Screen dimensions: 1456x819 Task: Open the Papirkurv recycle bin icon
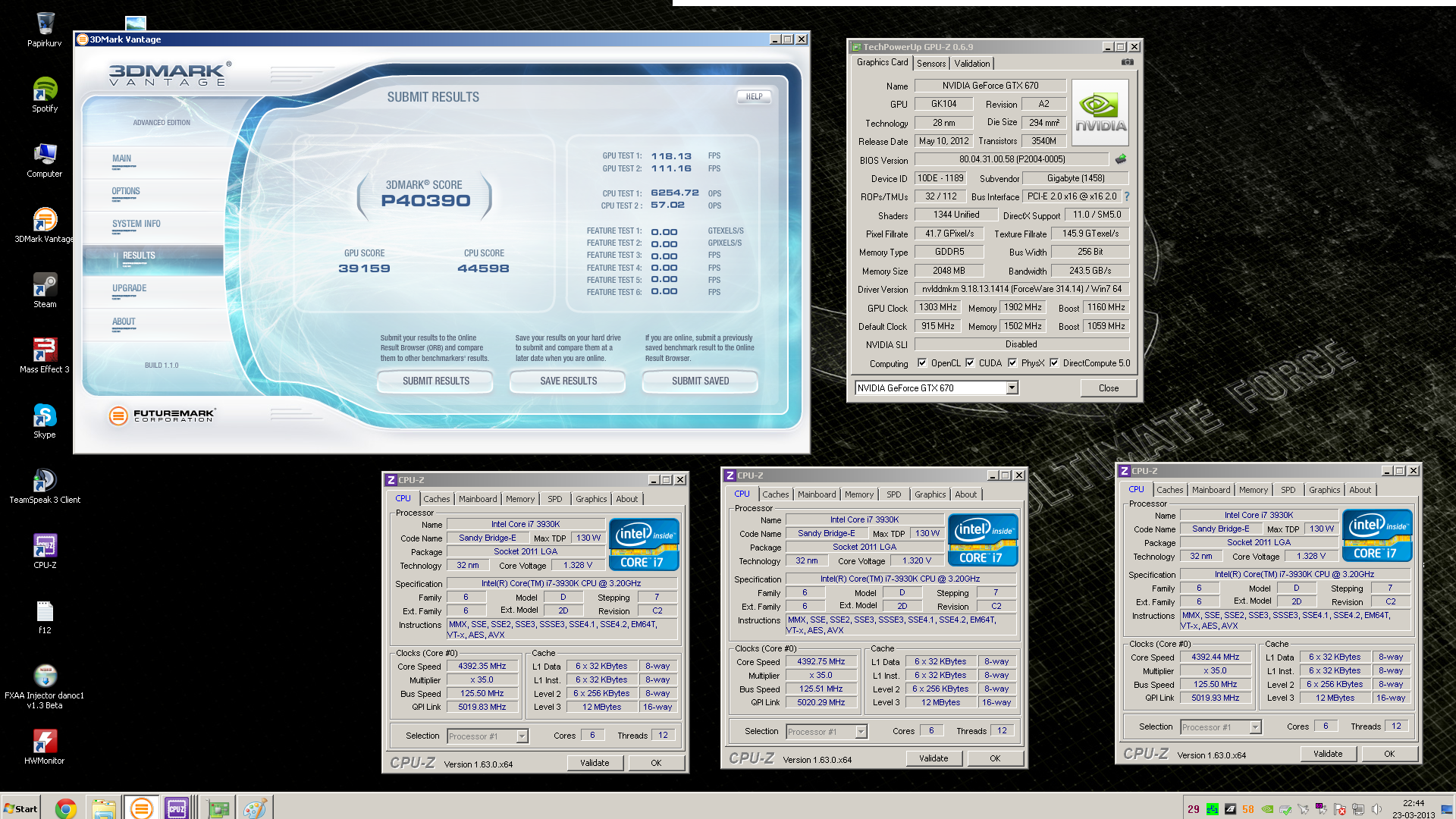(x=45, y=29)
